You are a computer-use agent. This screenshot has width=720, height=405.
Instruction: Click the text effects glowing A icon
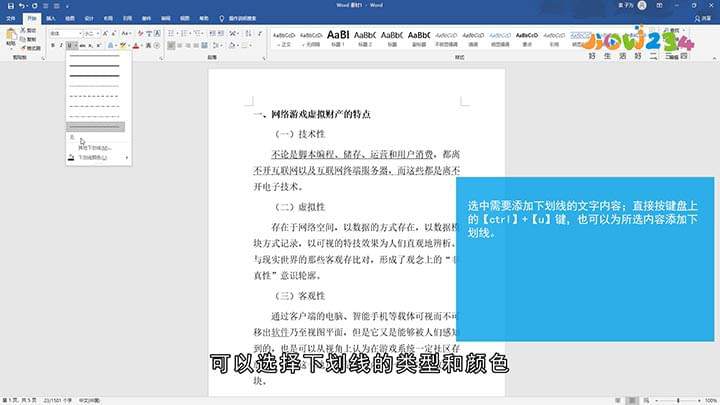tap(110, 45)
